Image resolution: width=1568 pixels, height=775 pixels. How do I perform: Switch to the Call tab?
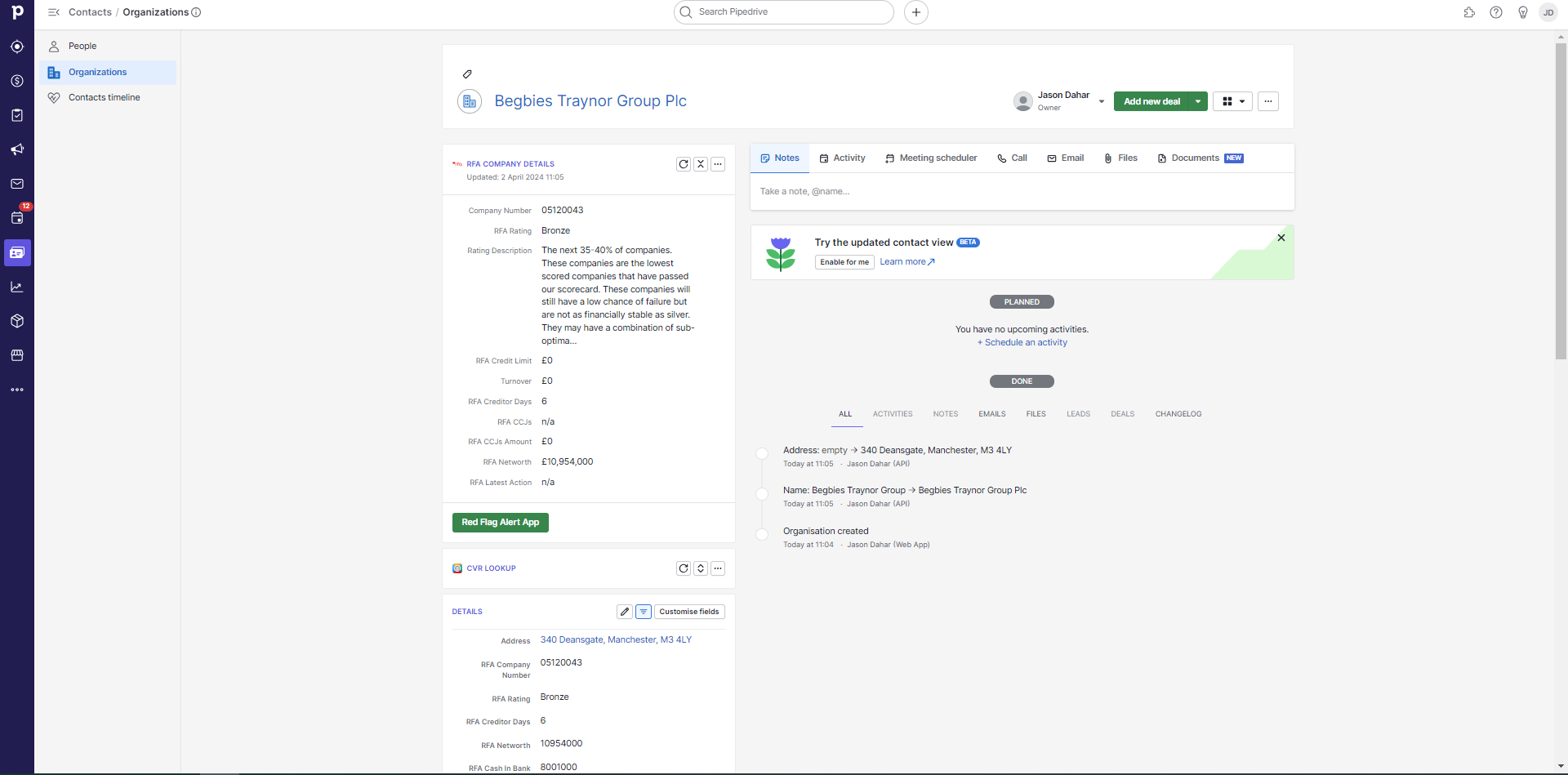click(x=1012, y=158)
